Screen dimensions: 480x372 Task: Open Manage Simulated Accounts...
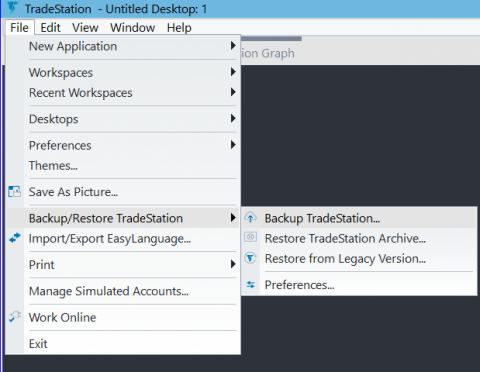[123, 291]
